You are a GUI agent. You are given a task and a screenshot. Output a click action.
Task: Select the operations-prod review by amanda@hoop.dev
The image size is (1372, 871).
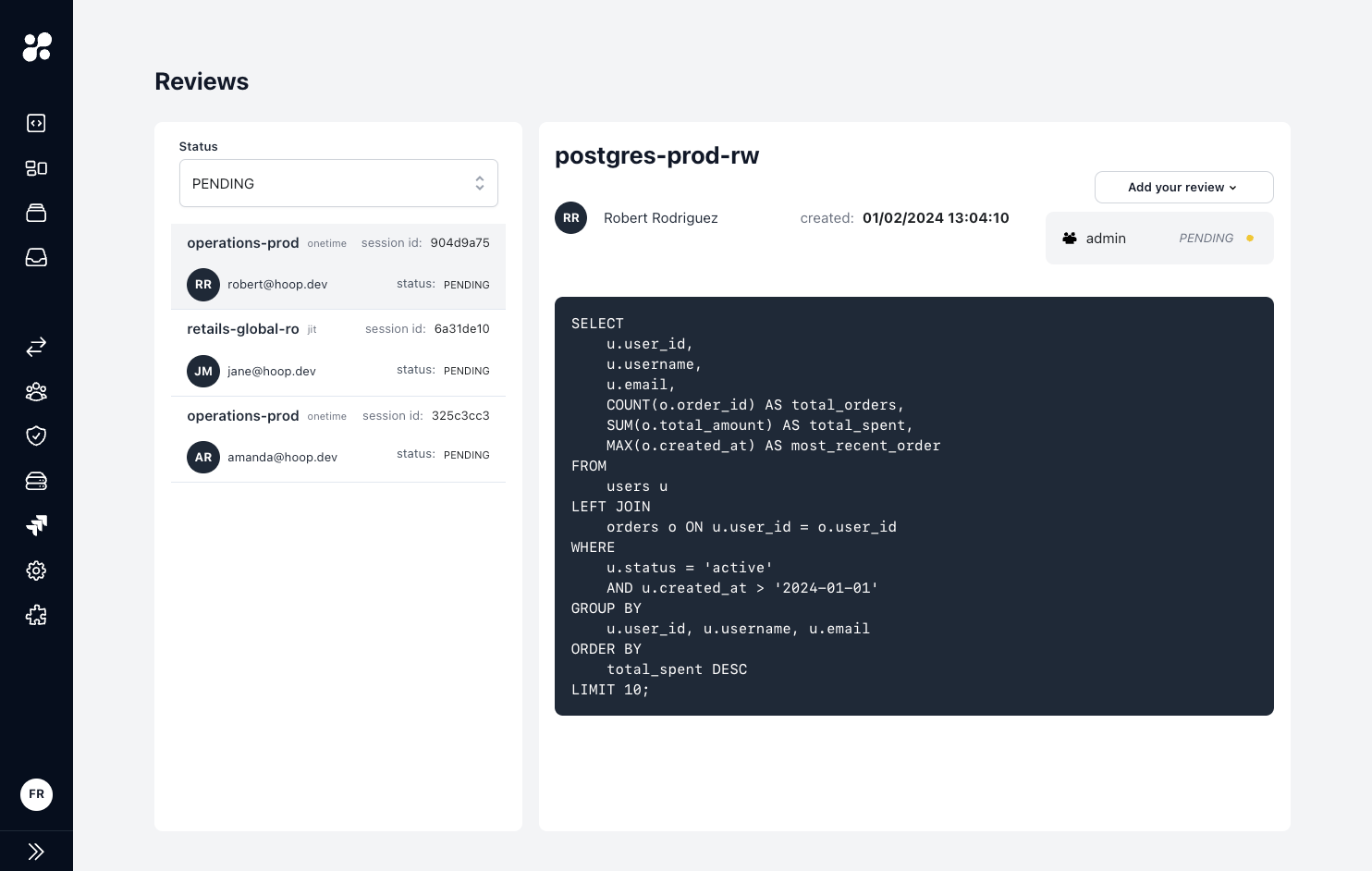[x=338, y=439]
